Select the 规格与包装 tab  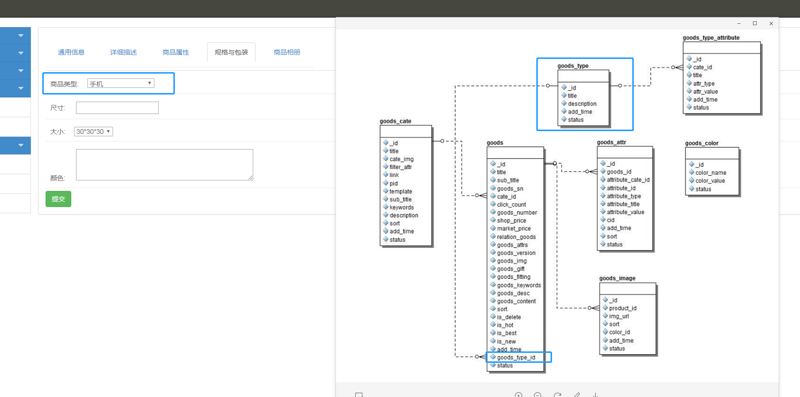click(231, 52)
